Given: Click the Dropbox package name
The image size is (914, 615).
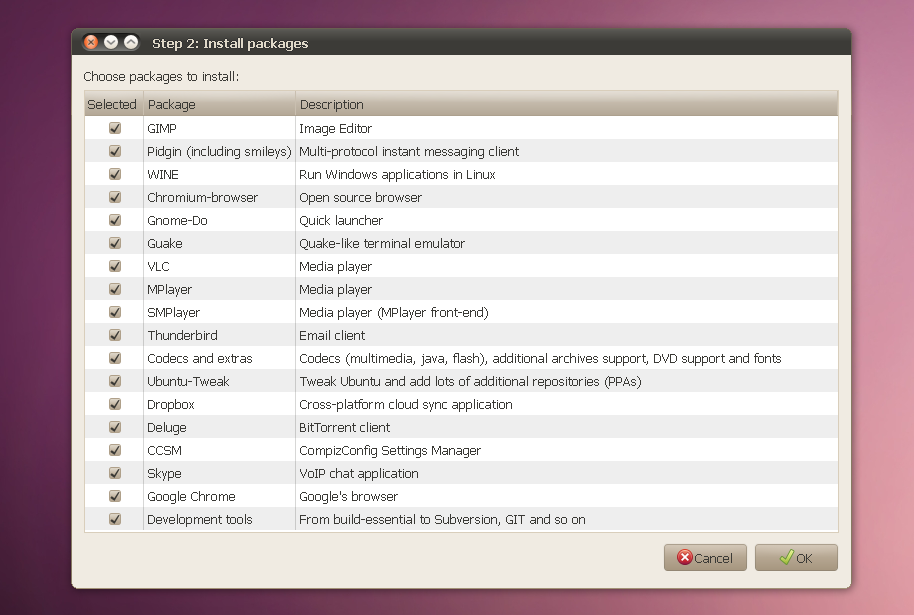Looking at the screenshot, I should pyautogui.click(x=170, y=405).
